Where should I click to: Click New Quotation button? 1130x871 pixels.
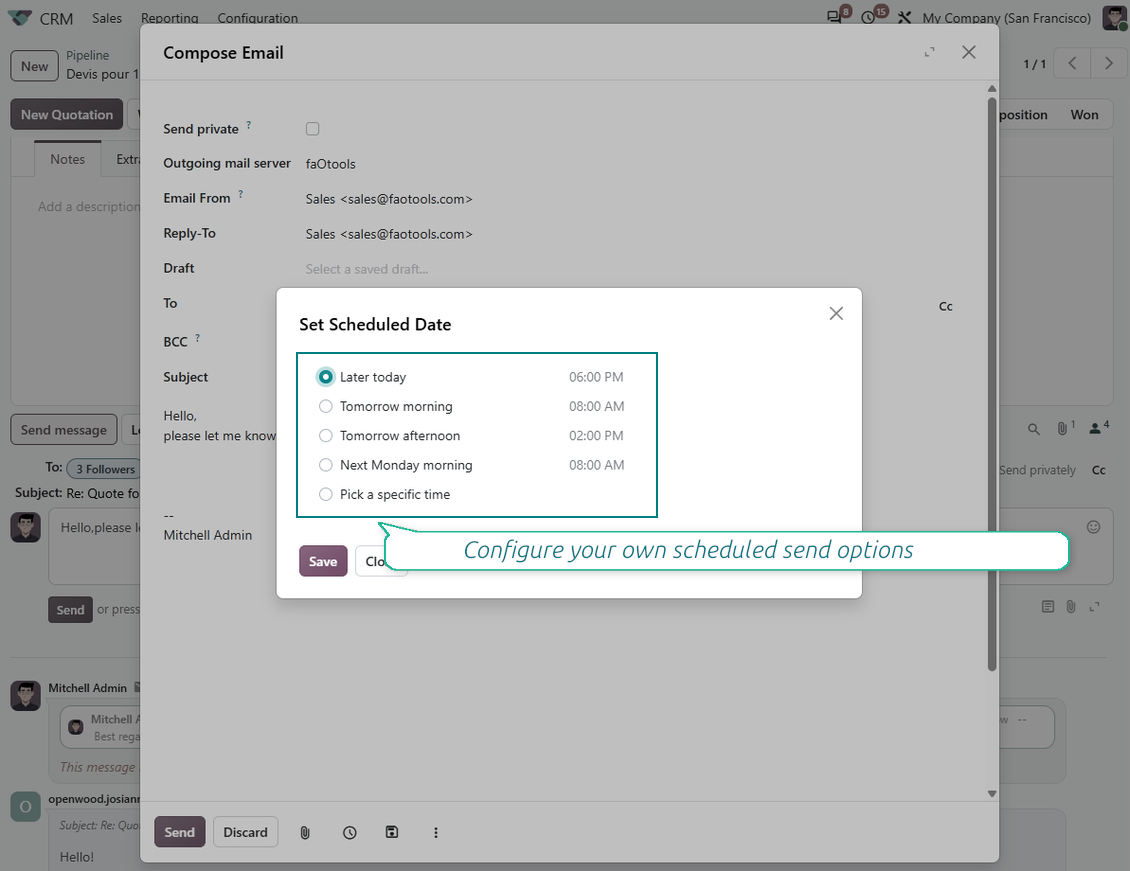click(x=66, y=115)
